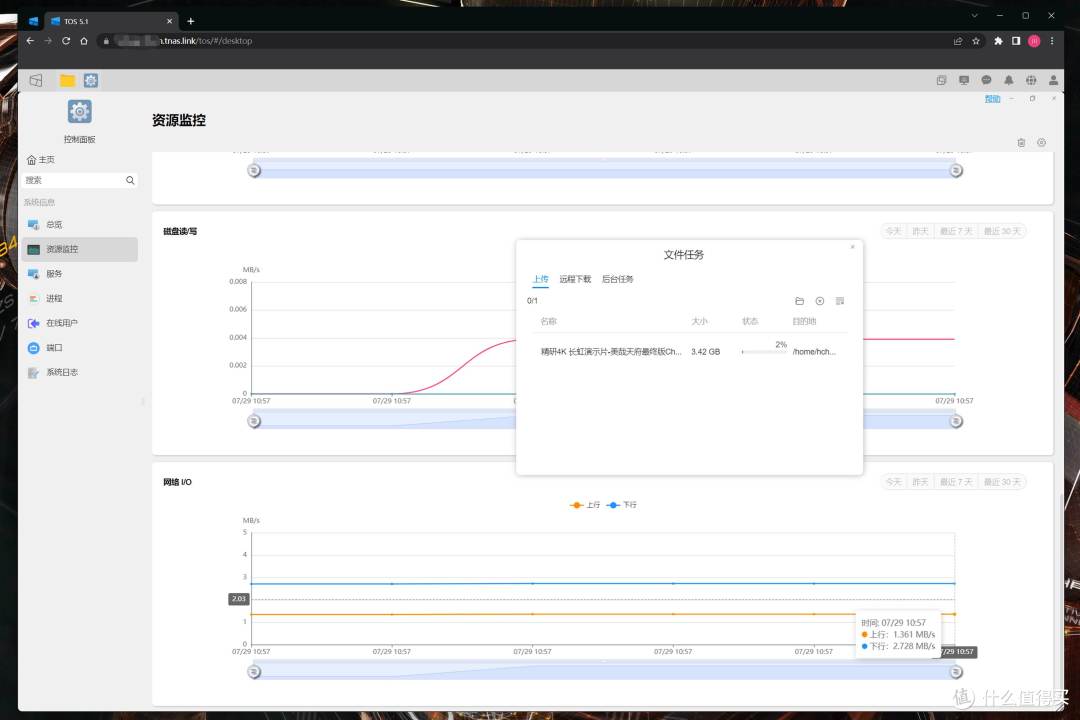Click right zoom handle of 磁盘读/写 slider
The image size is (1080, 720).
pyautogui.click(x=956, y=421)
